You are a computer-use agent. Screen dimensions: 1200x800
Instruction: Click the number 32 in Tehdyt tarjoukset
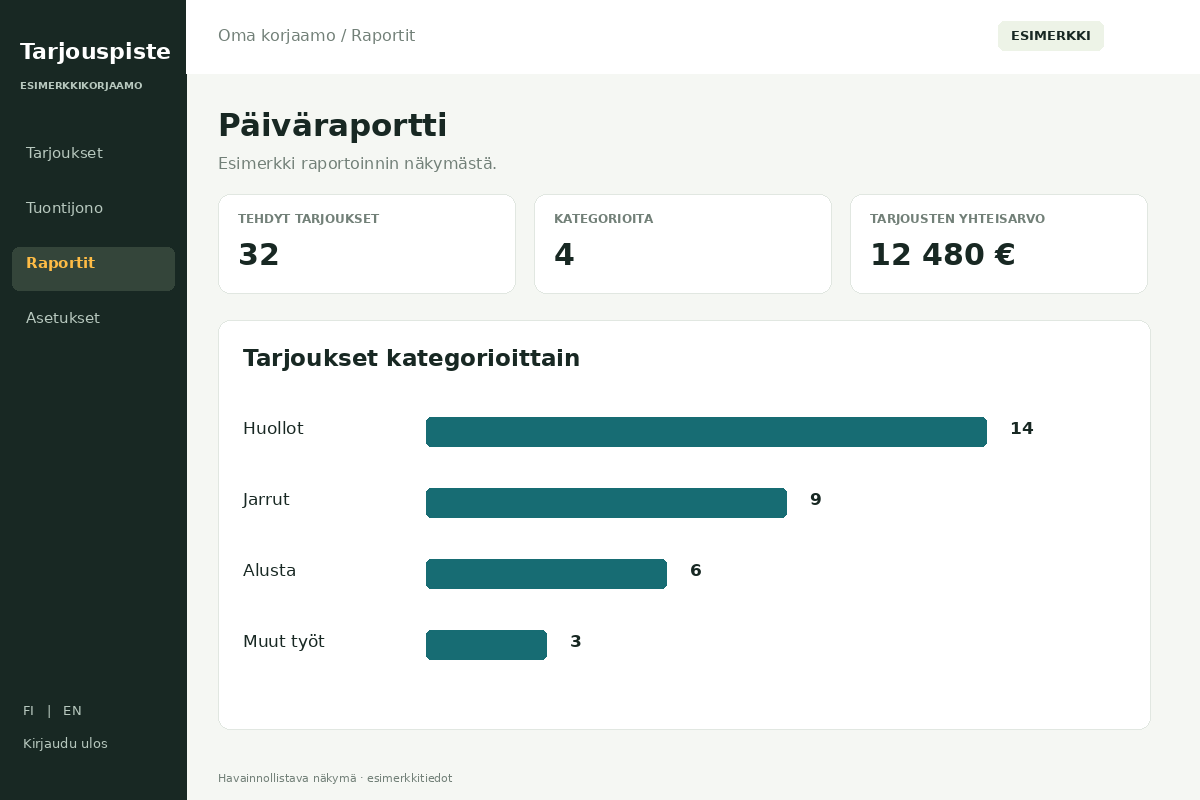click(259, 255)
